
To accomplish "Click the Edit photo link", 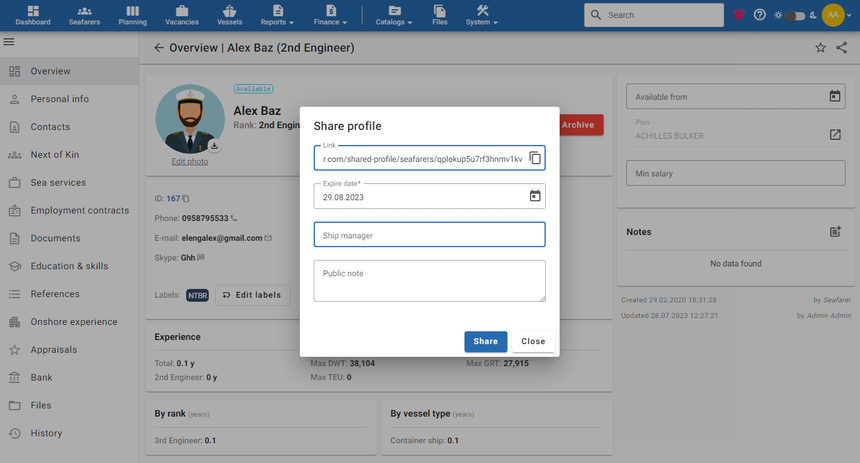I will point(190,161).
